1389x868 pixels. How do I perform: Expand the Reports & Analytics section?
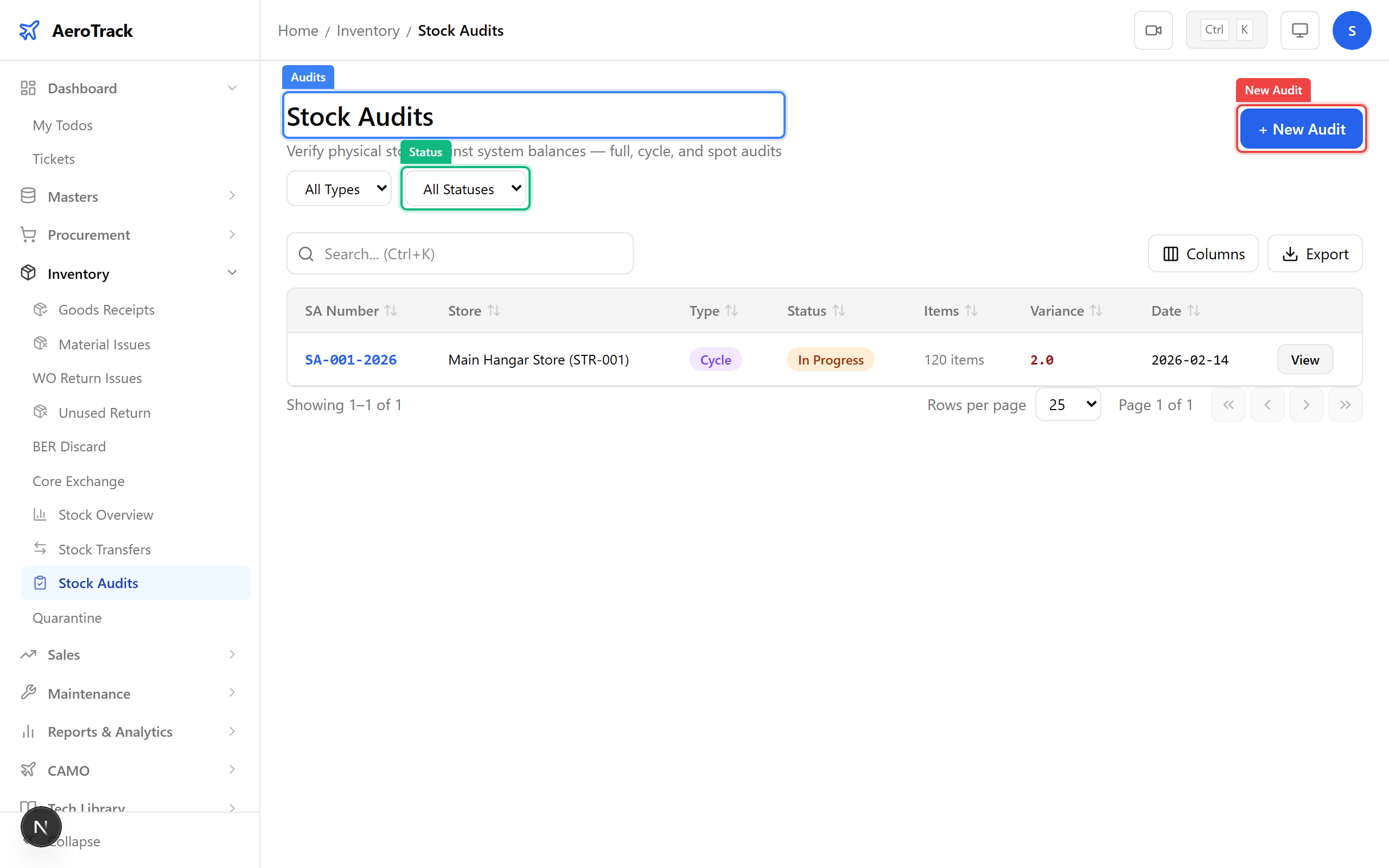(232, 731)
